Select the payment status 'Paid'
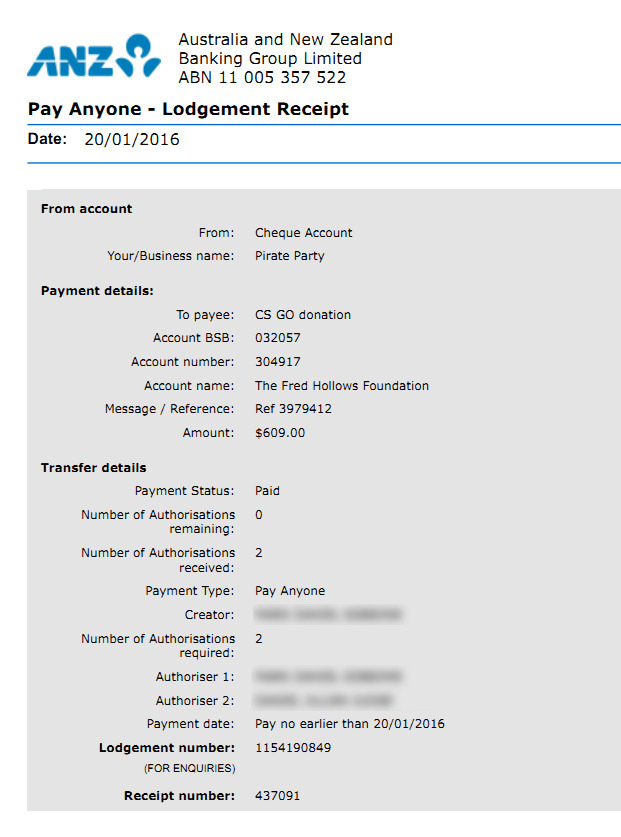This screenshot has width=621, height=837. (x=267, y=491)
